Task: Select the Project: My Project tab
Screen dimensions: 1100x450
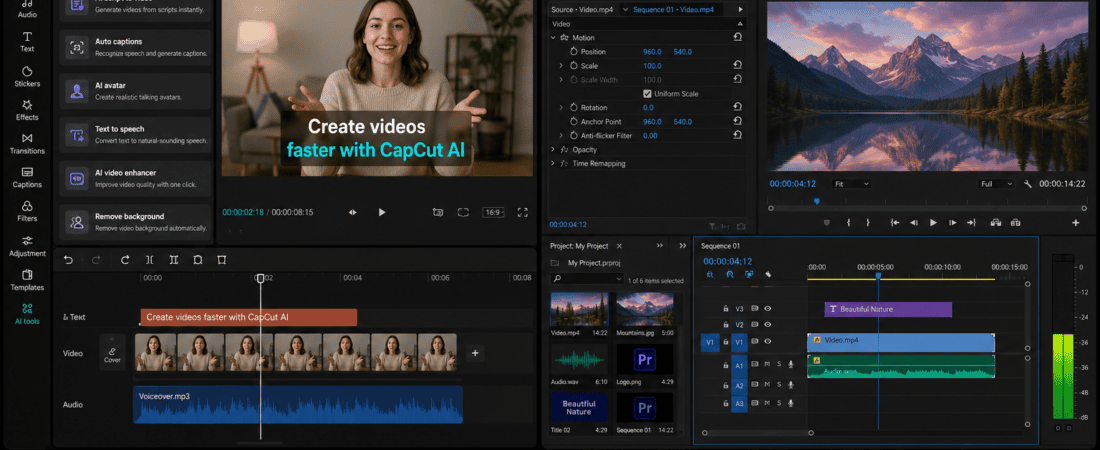Action: coord(579,246)
